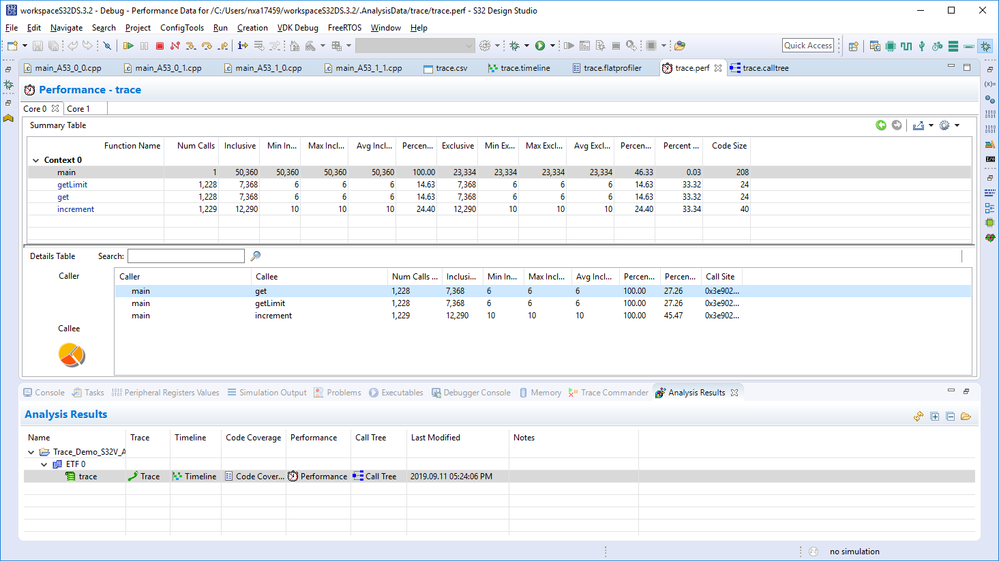Viewport: 999px width, 561px height.
Task: Click the Expand All icon in Analysis Results
Action: point(935,416)
